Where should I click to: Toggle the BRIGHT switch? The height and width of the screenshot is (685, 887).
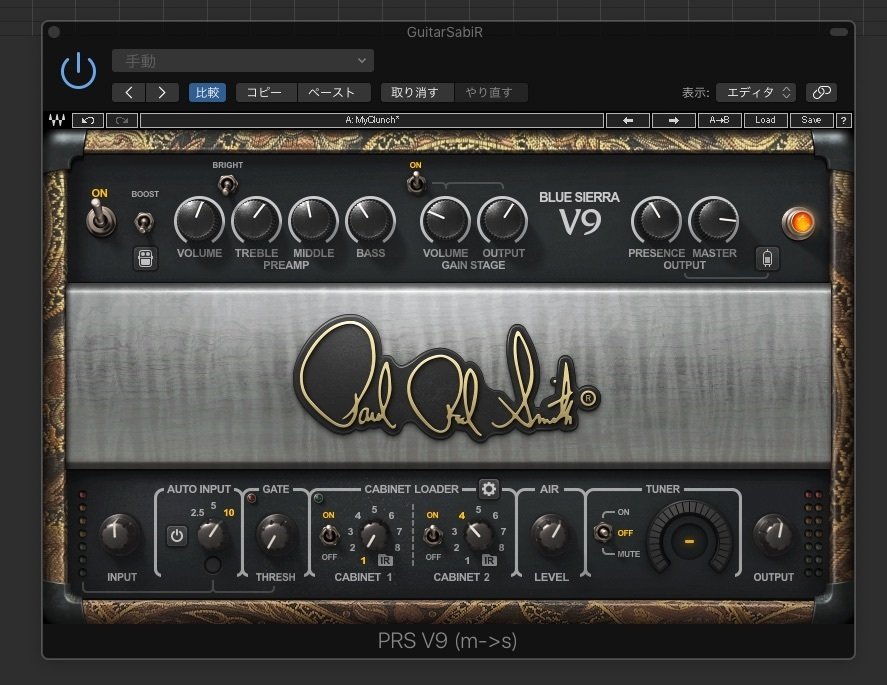tap(227, 184)
